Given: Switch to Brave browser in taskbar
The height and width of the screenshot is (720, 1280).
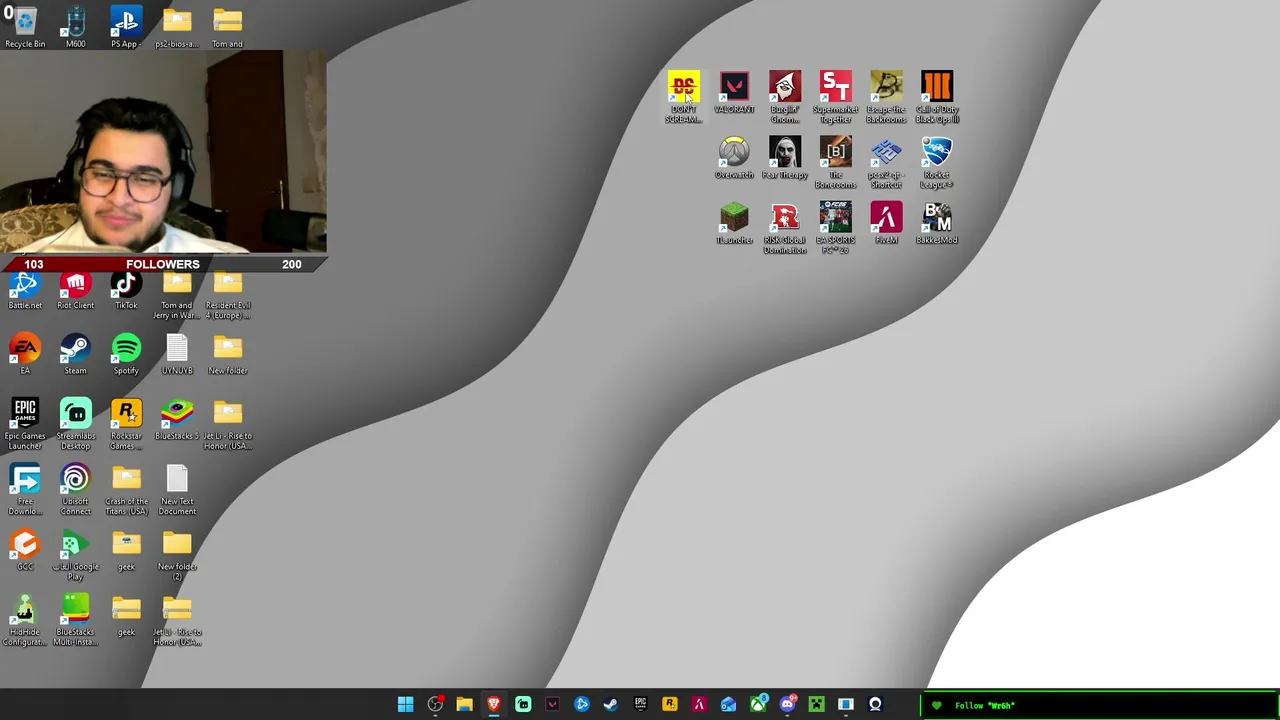Looking at the screenshot, I should 494,705.
